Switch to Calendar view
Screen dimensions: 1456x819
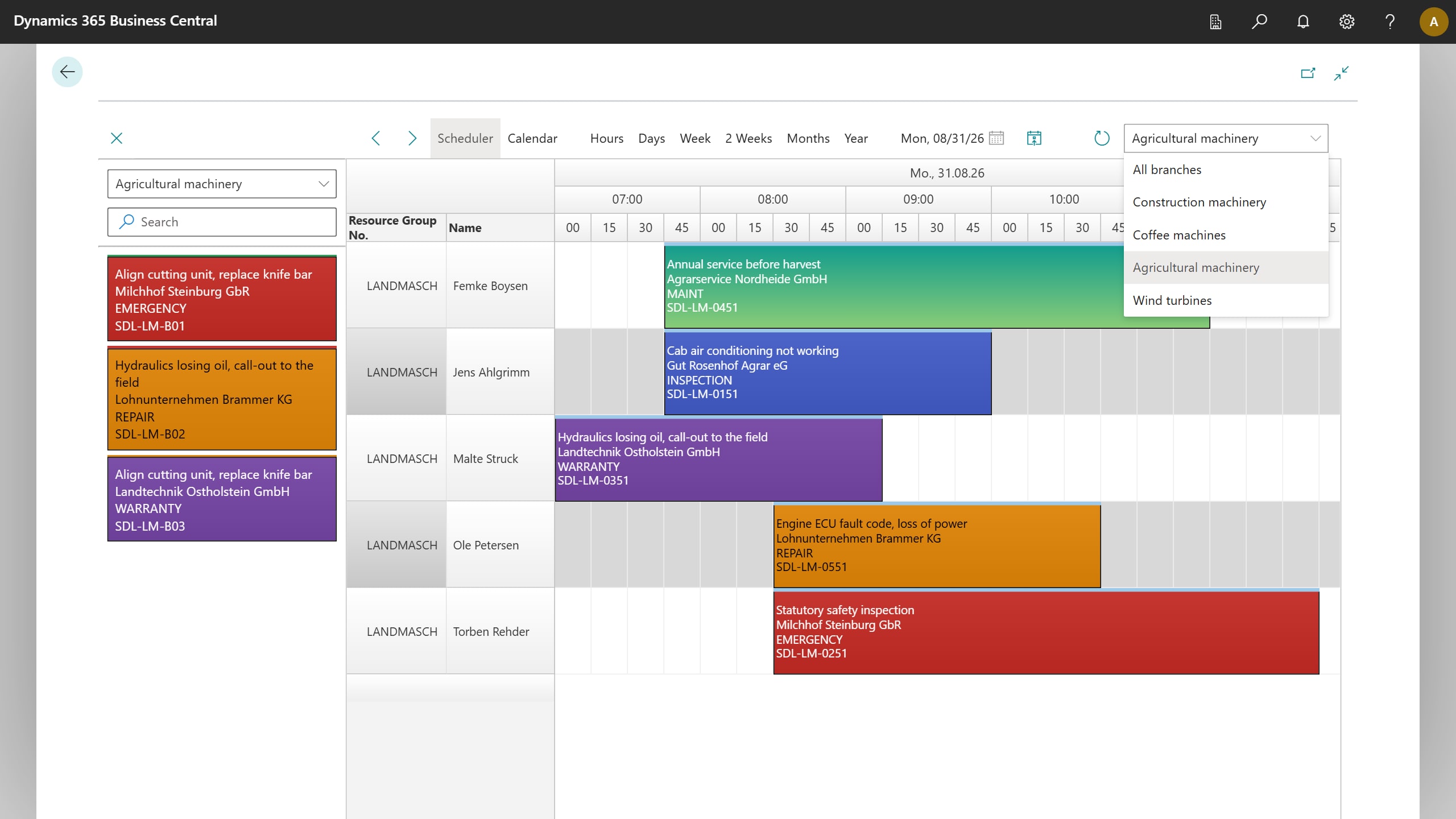coord(532,138)
